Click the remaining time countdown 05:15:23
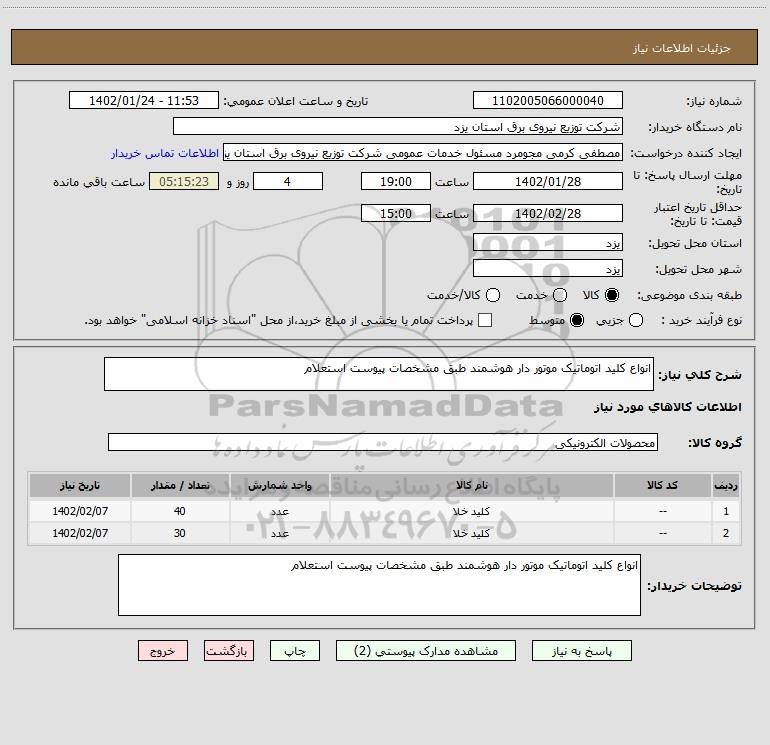The height and width of the screenshot is (745, 770). (184, 181)
